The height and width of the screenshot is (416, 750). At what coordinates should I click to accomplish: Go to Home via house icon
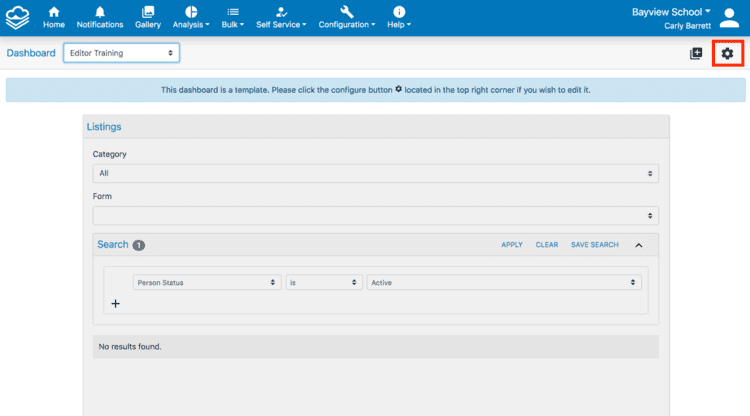click(54, 18)
